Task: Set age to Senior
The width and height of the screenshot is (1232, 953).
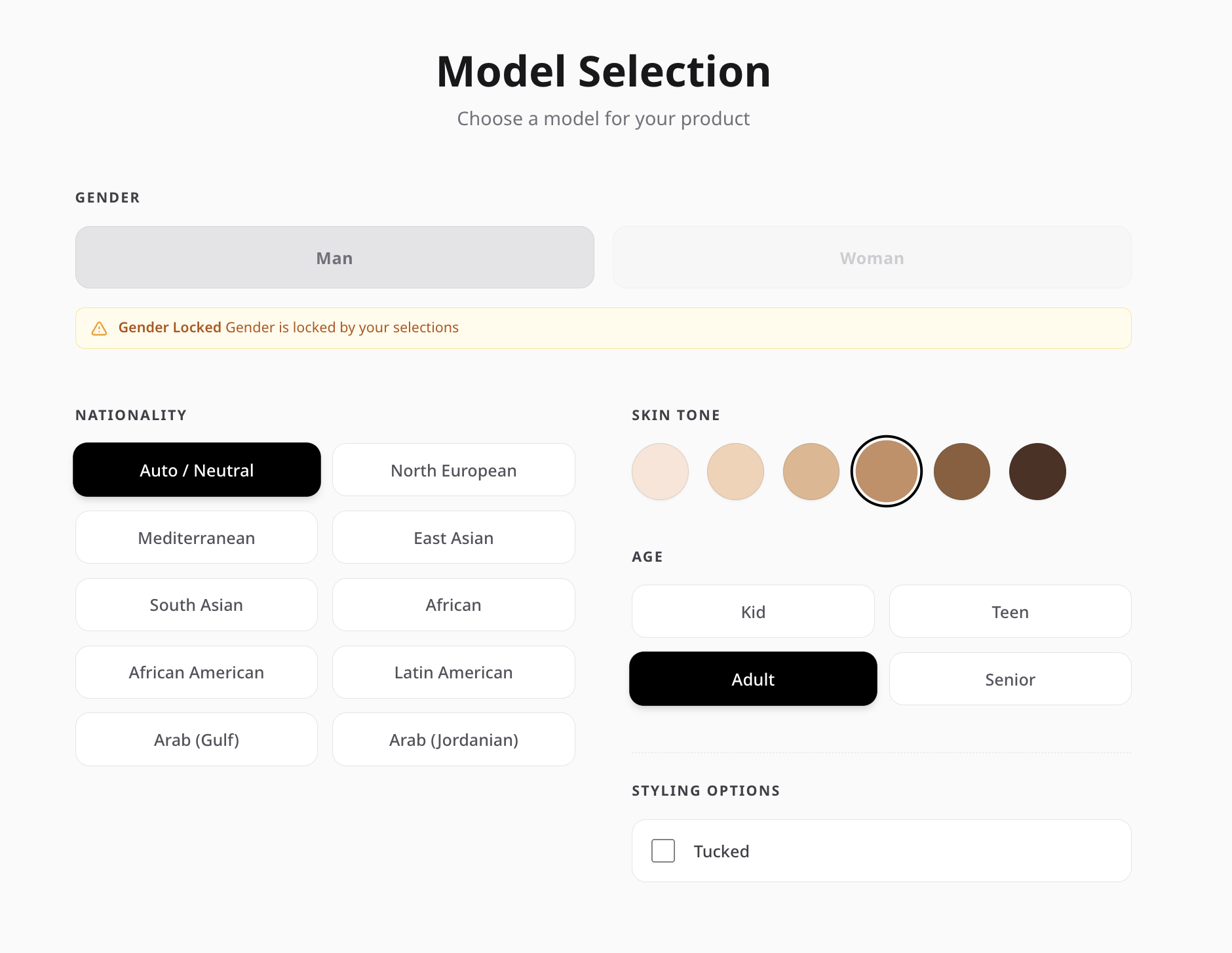Action: [x=1010, y=679]
